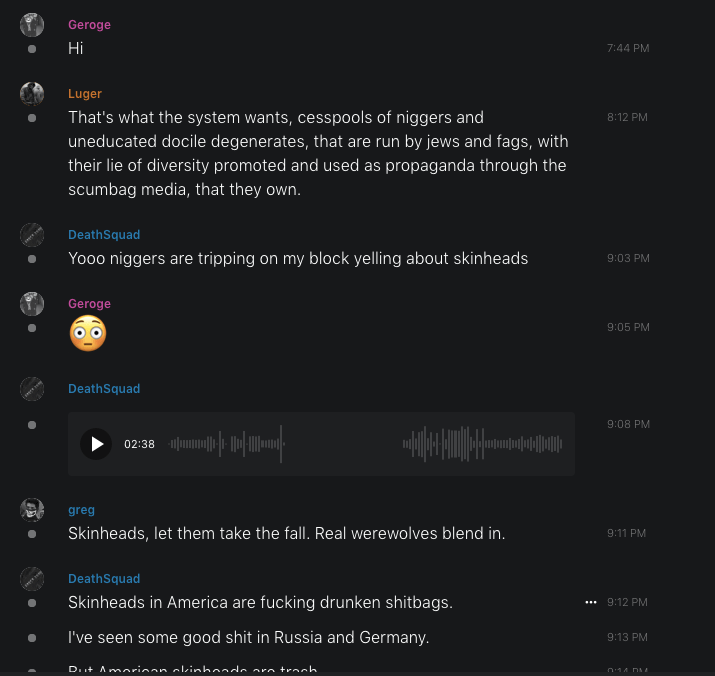This screenshot has height=676, width=715.
Task: Click DeathSquad's name above the voice message
Action: coord(104,389)
